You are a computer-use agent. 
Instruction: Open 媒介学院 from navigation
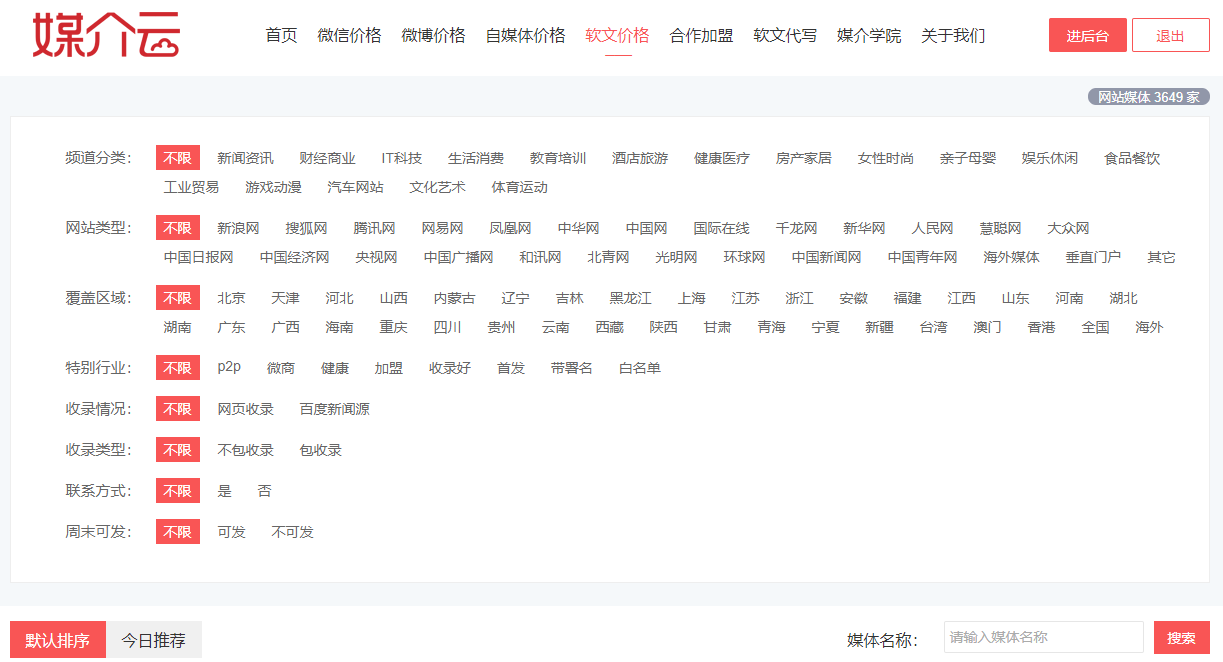click(868, 35)
